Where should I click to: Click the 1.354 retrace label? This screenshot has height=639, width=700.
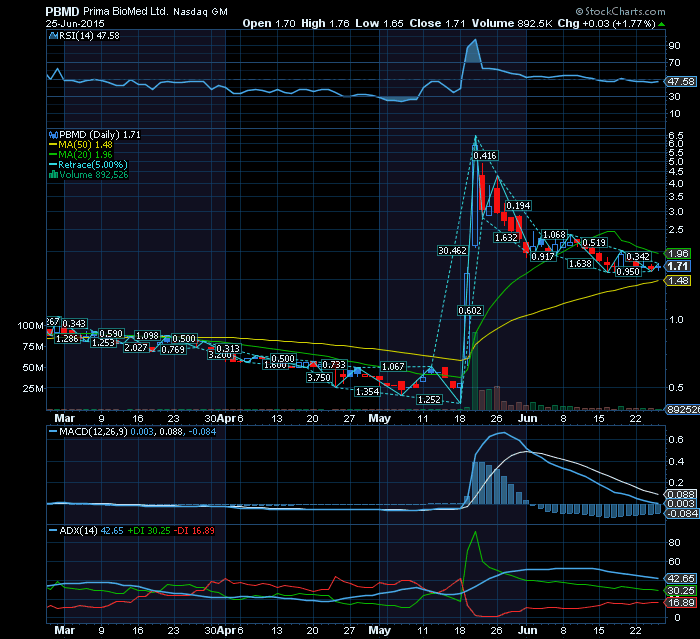pyautogui.click(x=367, y=392)
